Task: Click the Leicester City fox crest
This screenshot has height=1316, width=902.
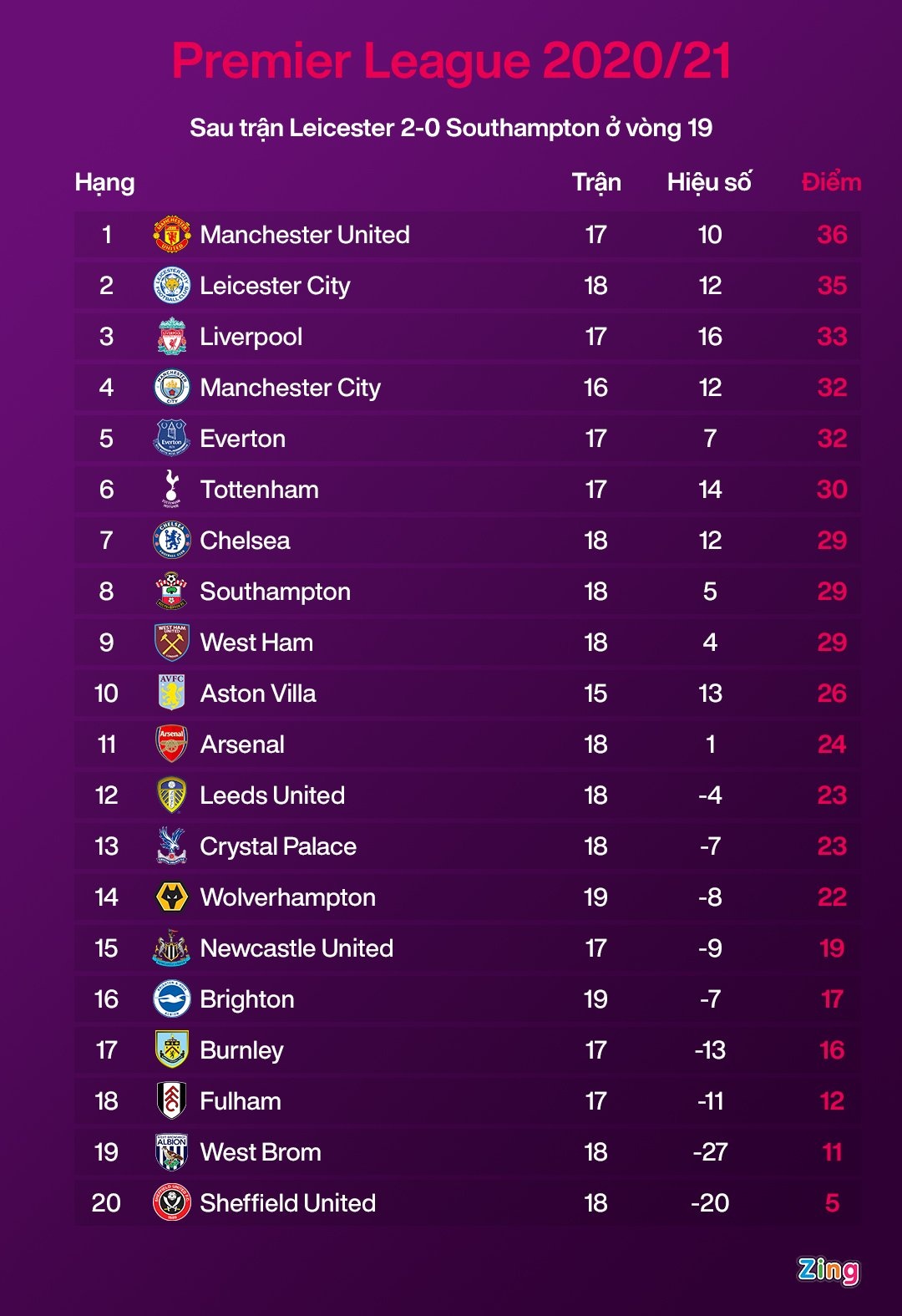Action: pos(171,286)
